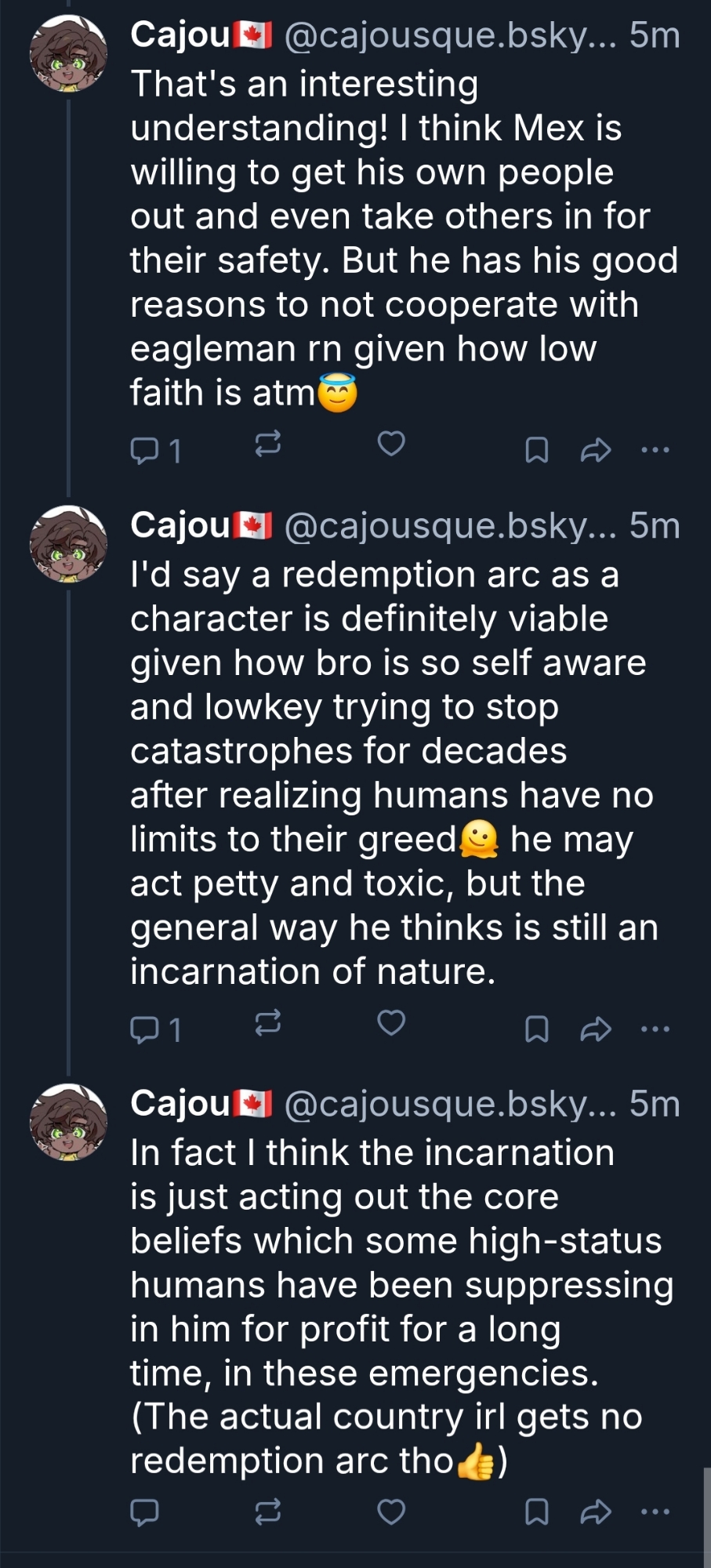
Task: Repost the "high-status humans" post
Action: [268, 1512]
